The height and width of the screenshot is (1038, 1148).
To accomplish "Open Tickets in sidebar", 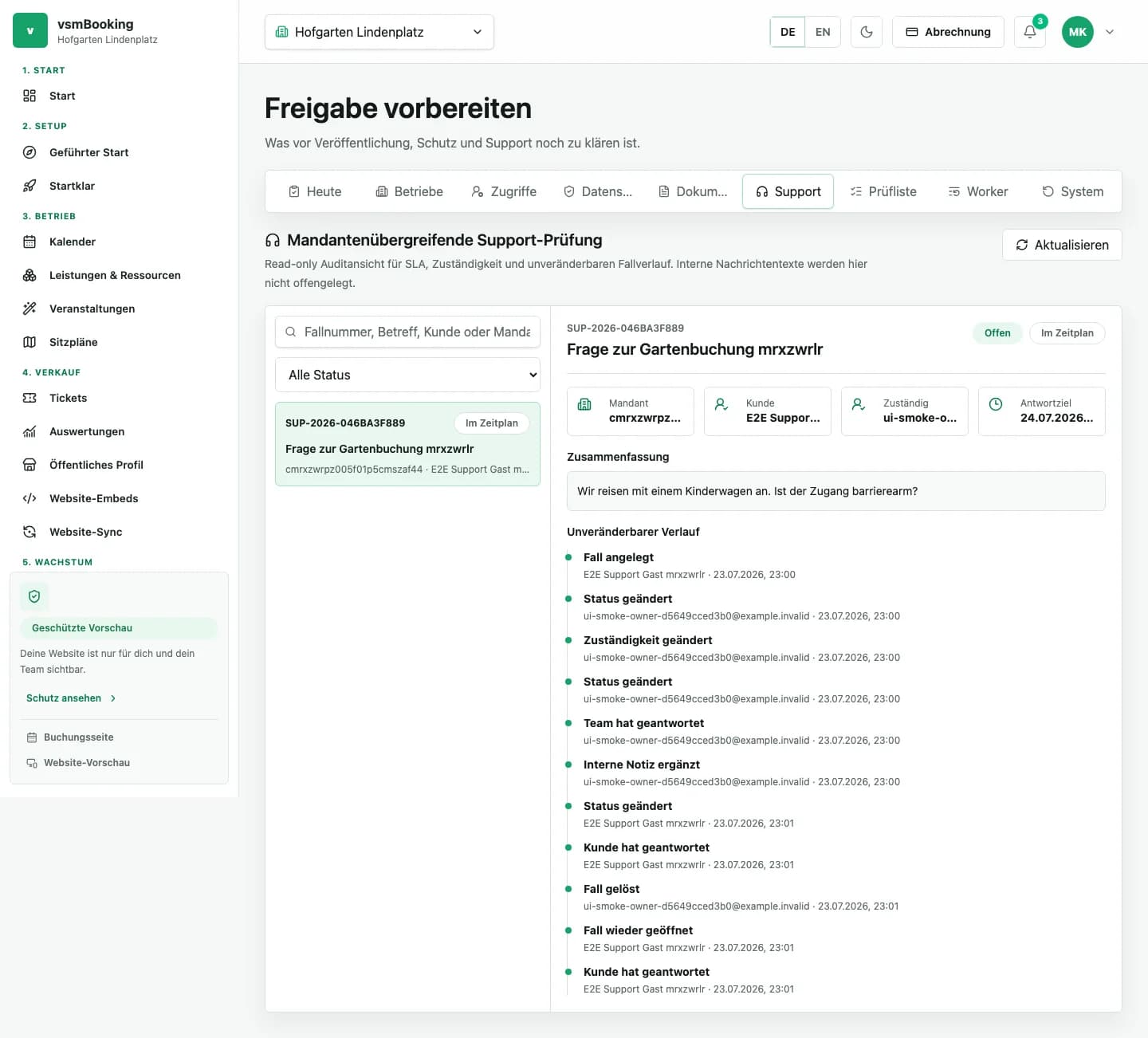I will [x=119, y=398].
